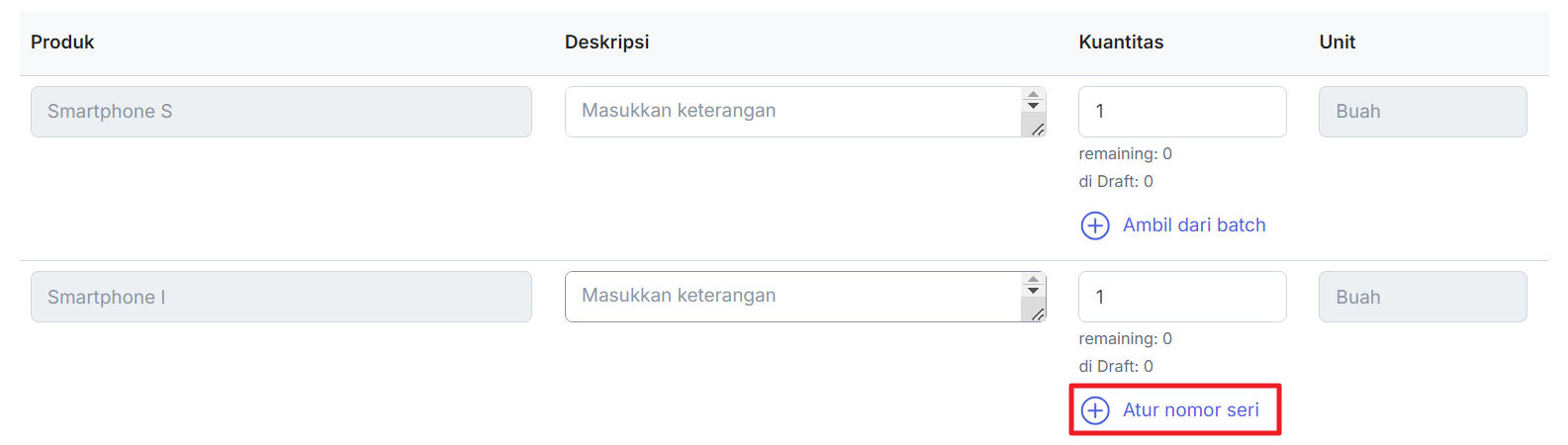Viewport: 1568px width, 445px height.
Task: Click resize handle of Smartphone I description
Action: (x=1037, y=313)
